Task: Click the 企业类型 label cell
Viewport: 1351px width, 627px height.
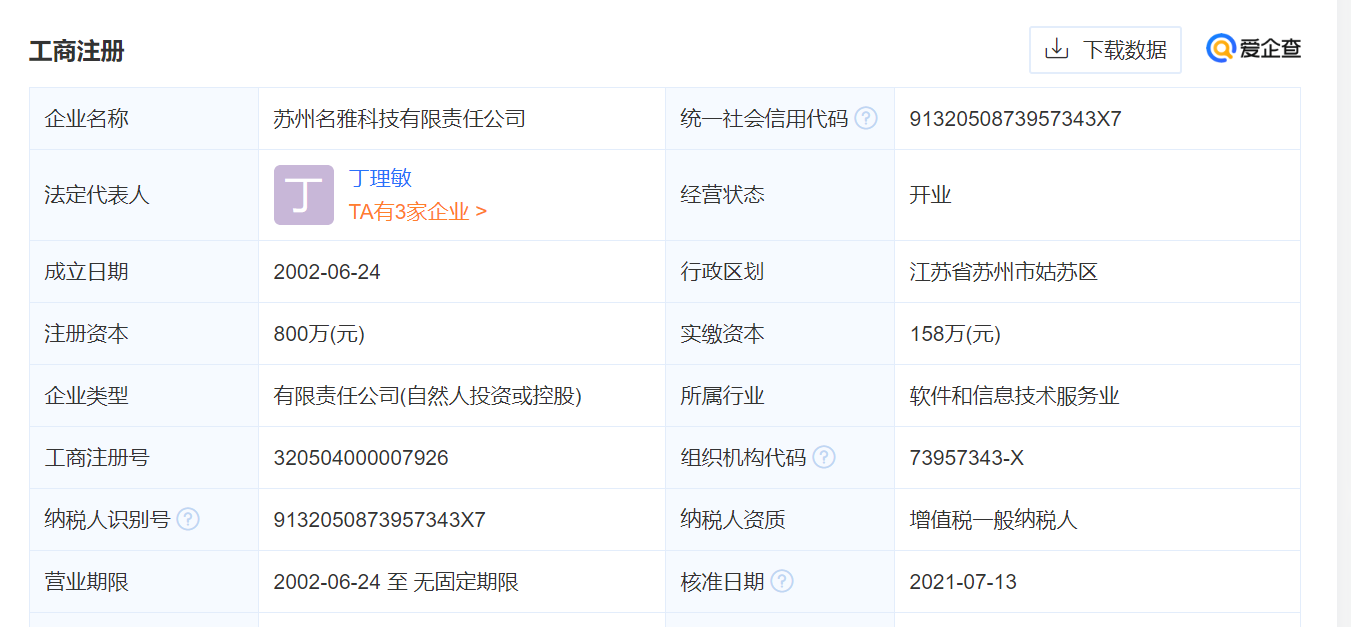Action: point(144,396)
